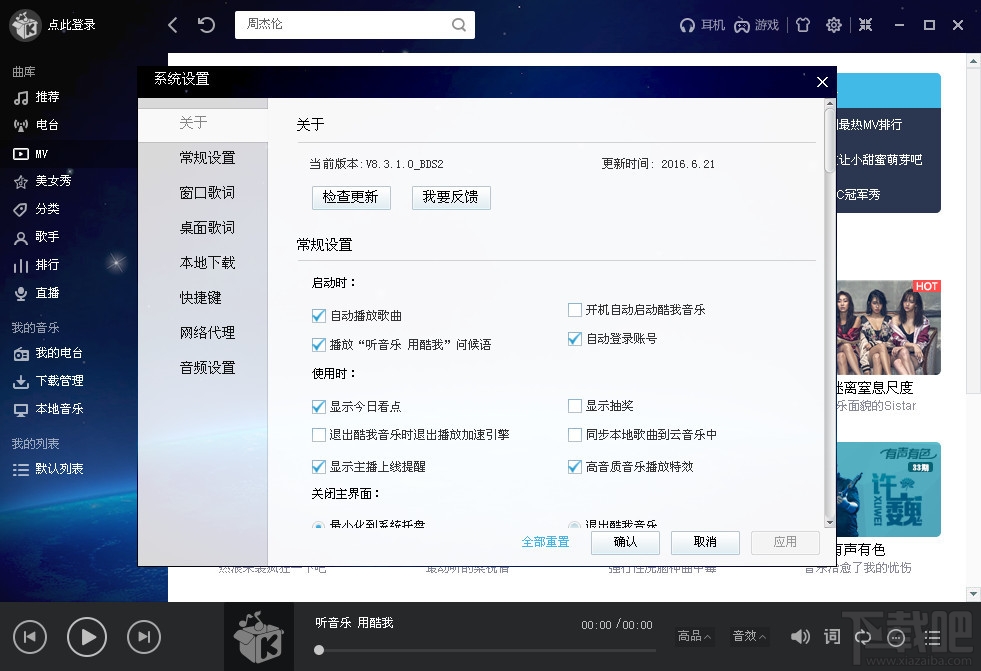Click the 我要反馈 button

click(x=451, y=198)
